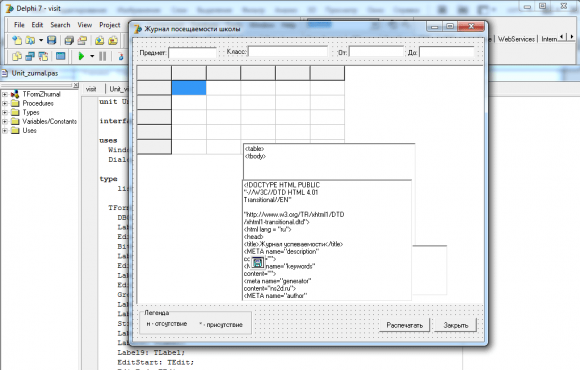
Task: Click the Open file toolbar icon
Action: [30, 40]
